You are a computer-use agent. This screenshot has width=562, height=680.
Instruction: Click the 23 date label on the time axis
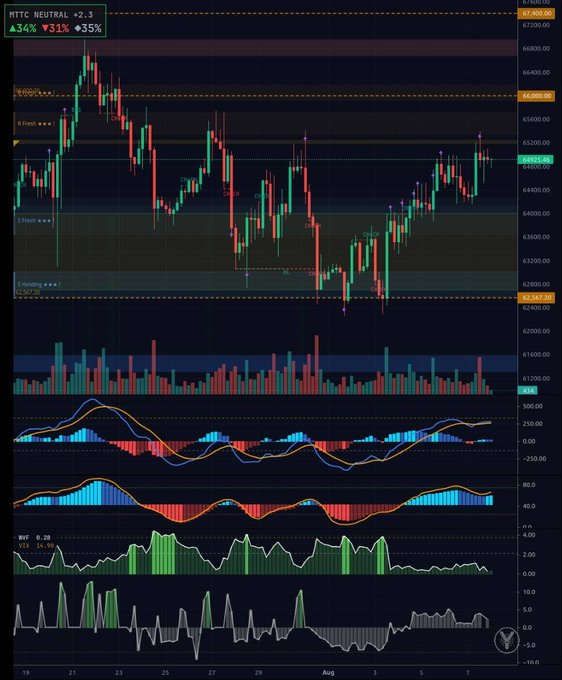119,673
